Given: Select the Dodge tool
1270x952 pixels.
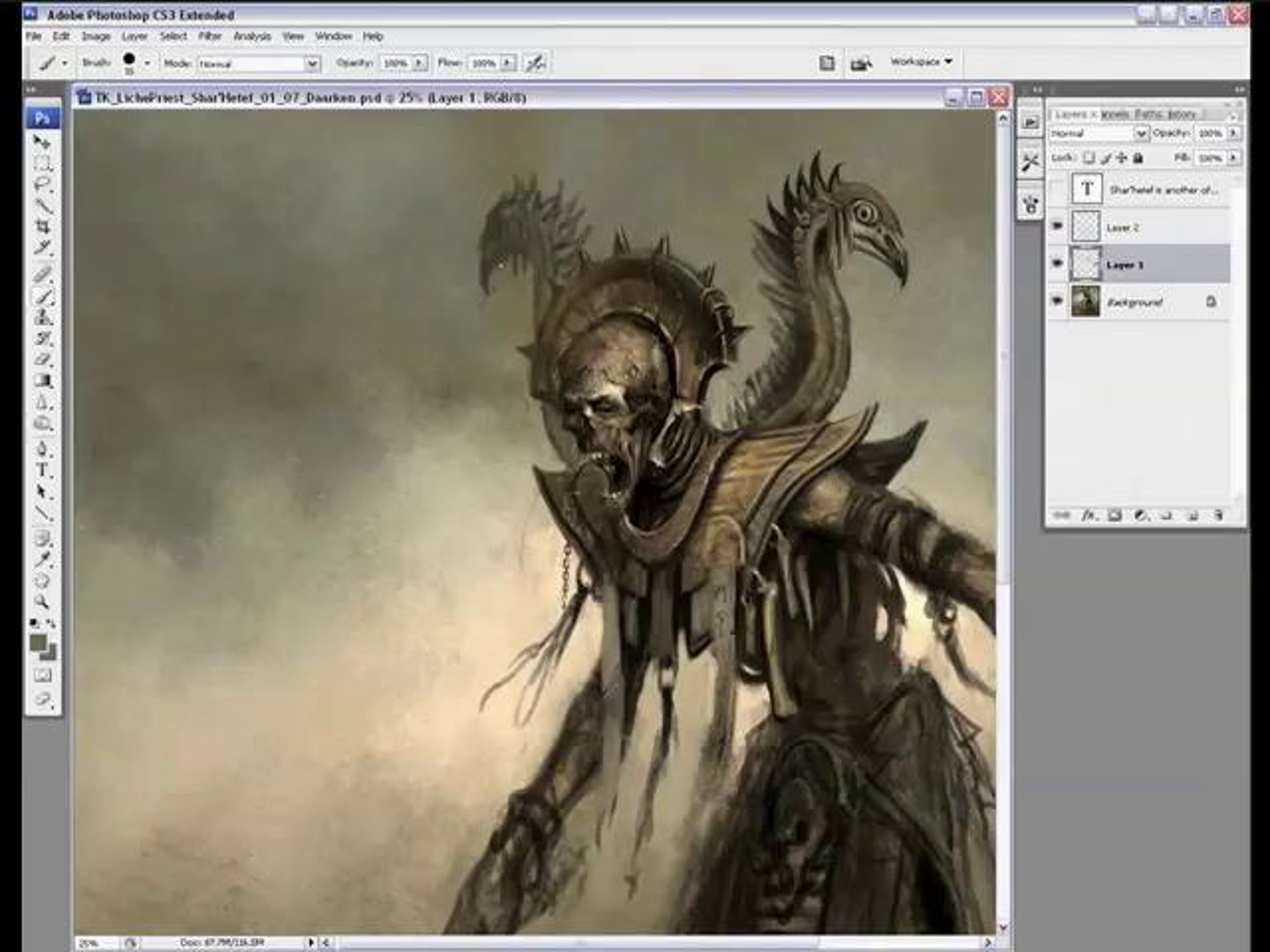Looking at the screenshot, I should point(42,424).
